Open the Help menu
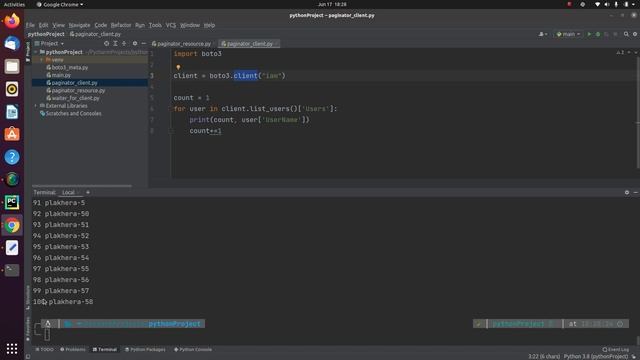The height and width of the screenshot is (360, 640). (209, 25)
